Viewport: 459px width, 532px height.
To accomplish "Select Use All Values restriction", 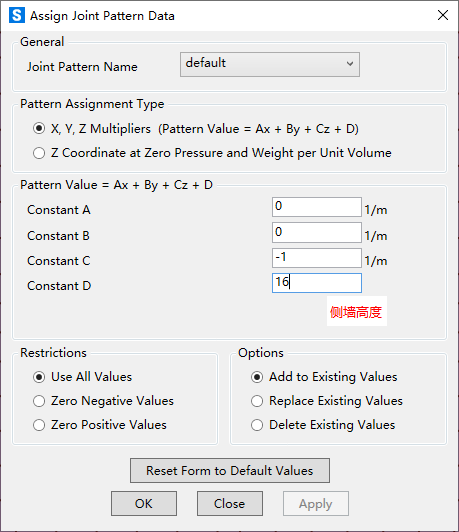I will pos(39,377).
